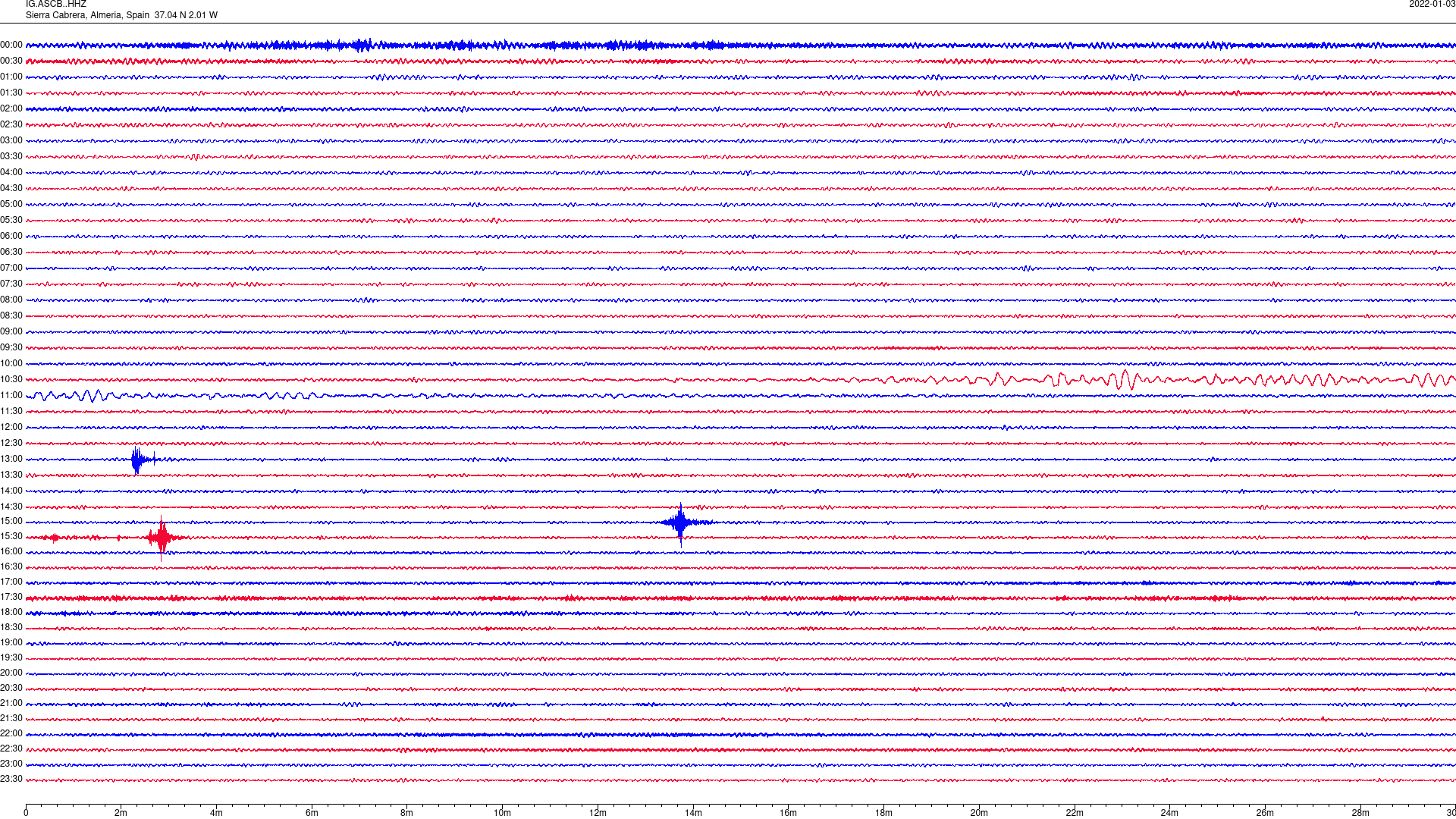Click the 24m tick on time axis
This screenshot has height=819, width=1456.
click(1169, 813)
